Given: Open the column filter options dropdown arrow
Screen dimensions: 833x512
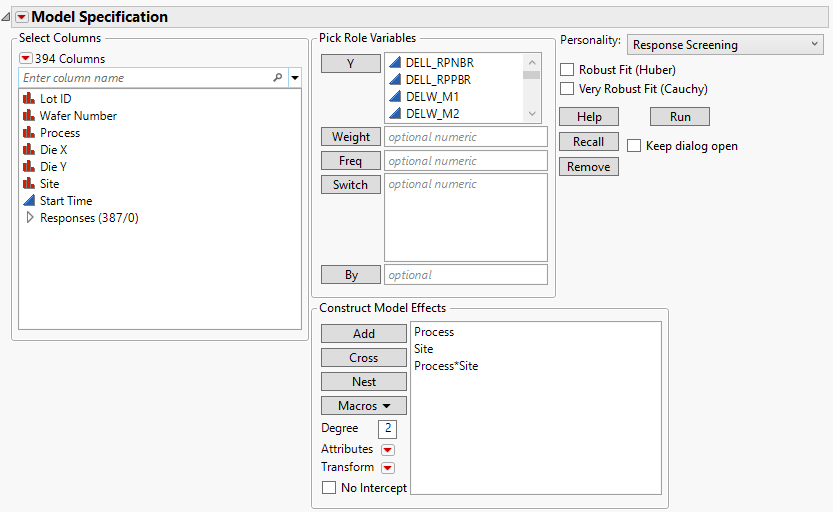Looking at the screenshot, I should [295, 78].
